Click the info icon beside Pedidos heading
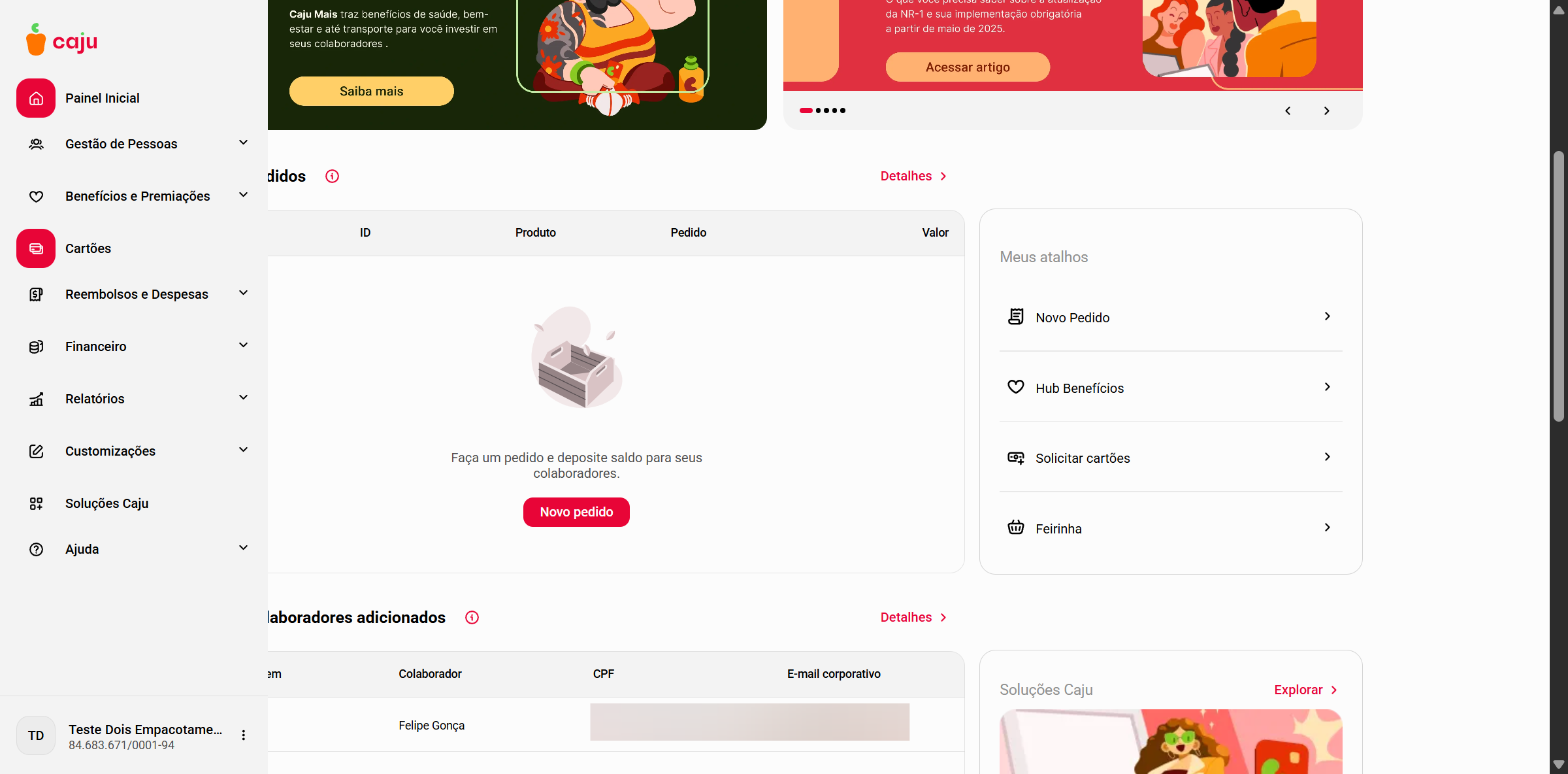The width and height of the screenshot is (1568, 774). click(332, 177)
